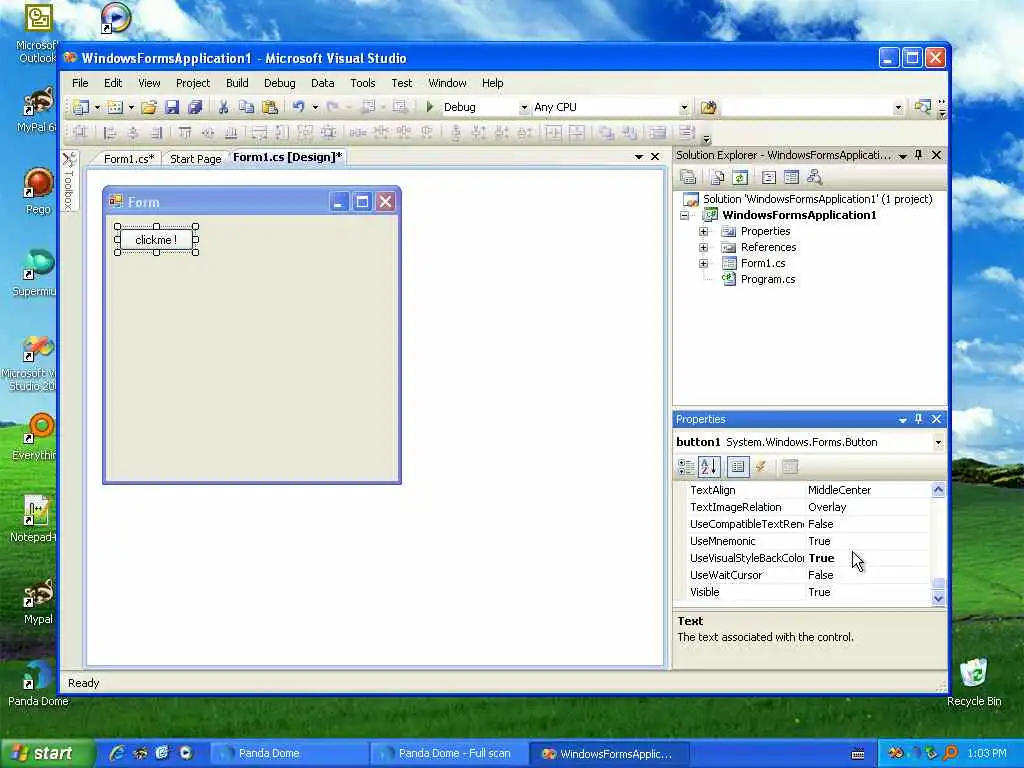The height and width of the screenshot is (768, 1024).
Task: Open the Undo history dropdown arrow
Action: pyautogui.click(x=315, y=107)
